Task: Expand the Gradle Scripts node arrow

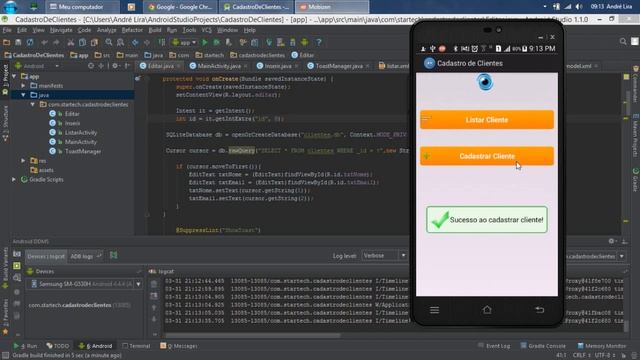Action: [14, 180]
